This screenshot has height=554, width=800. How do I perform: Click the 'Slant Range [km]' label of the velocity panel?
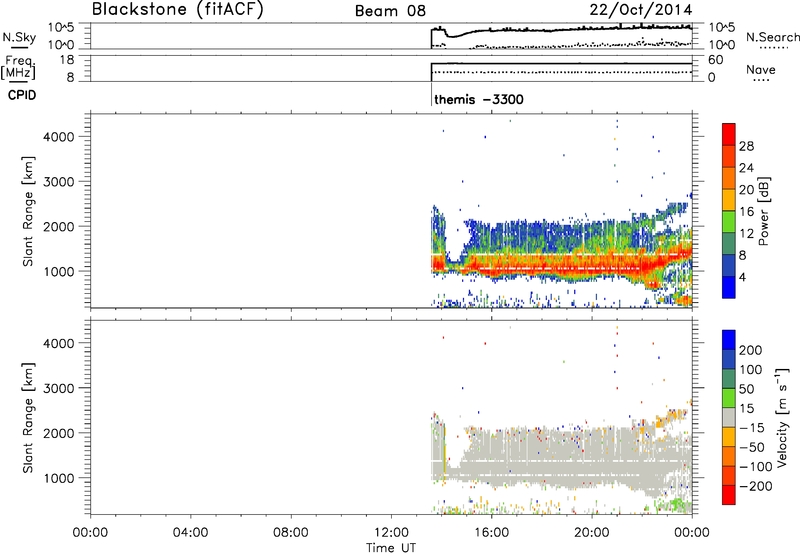pyautogui.click(x=28, y=418)
